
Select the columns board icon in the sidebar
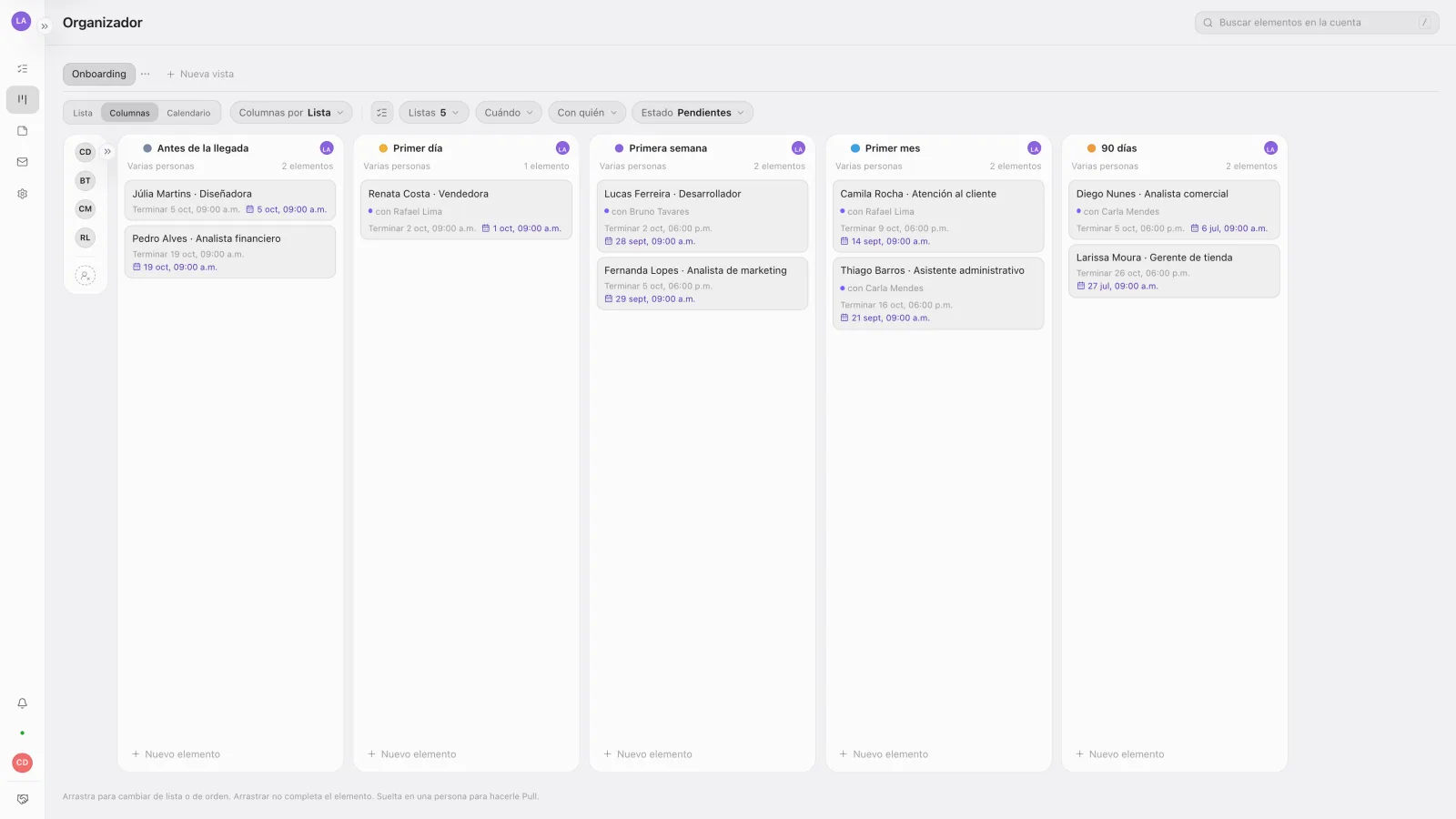tap(23, 99)
